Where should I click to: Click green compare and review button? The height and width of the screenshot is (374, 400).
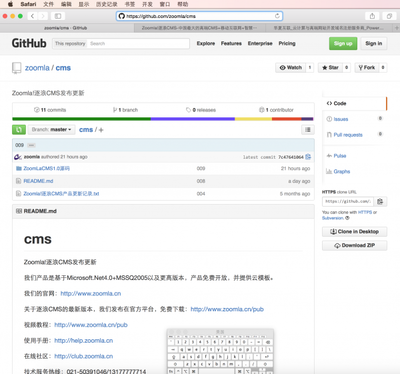pos(19,130)
